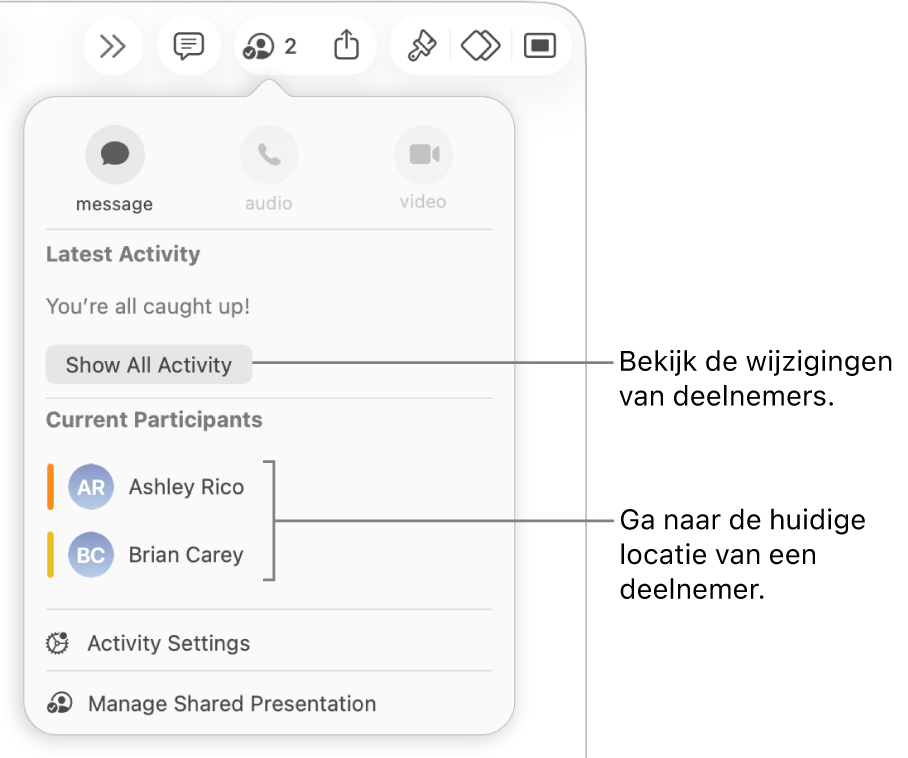Click the 'Latest Activity' heading

[123, 254]
